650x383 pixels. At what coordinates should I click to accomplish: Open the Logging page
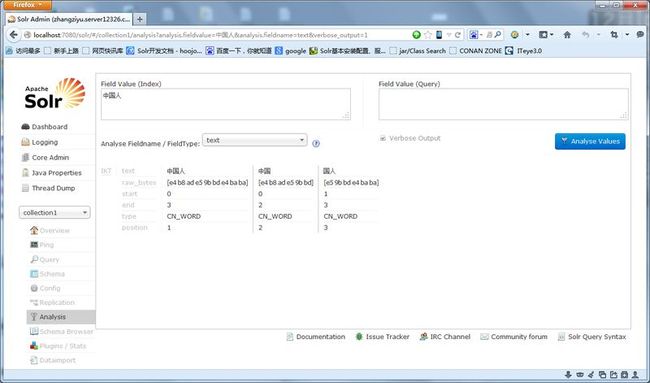(x=40, y=142)
